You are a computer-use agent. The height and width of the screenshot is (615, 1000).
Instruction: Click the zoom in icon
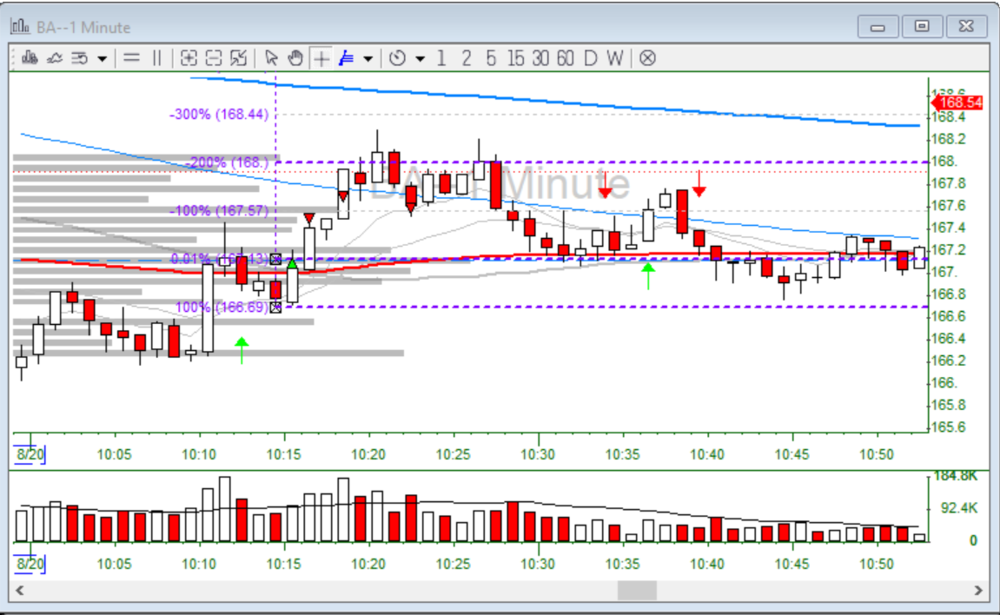point(189,58)
